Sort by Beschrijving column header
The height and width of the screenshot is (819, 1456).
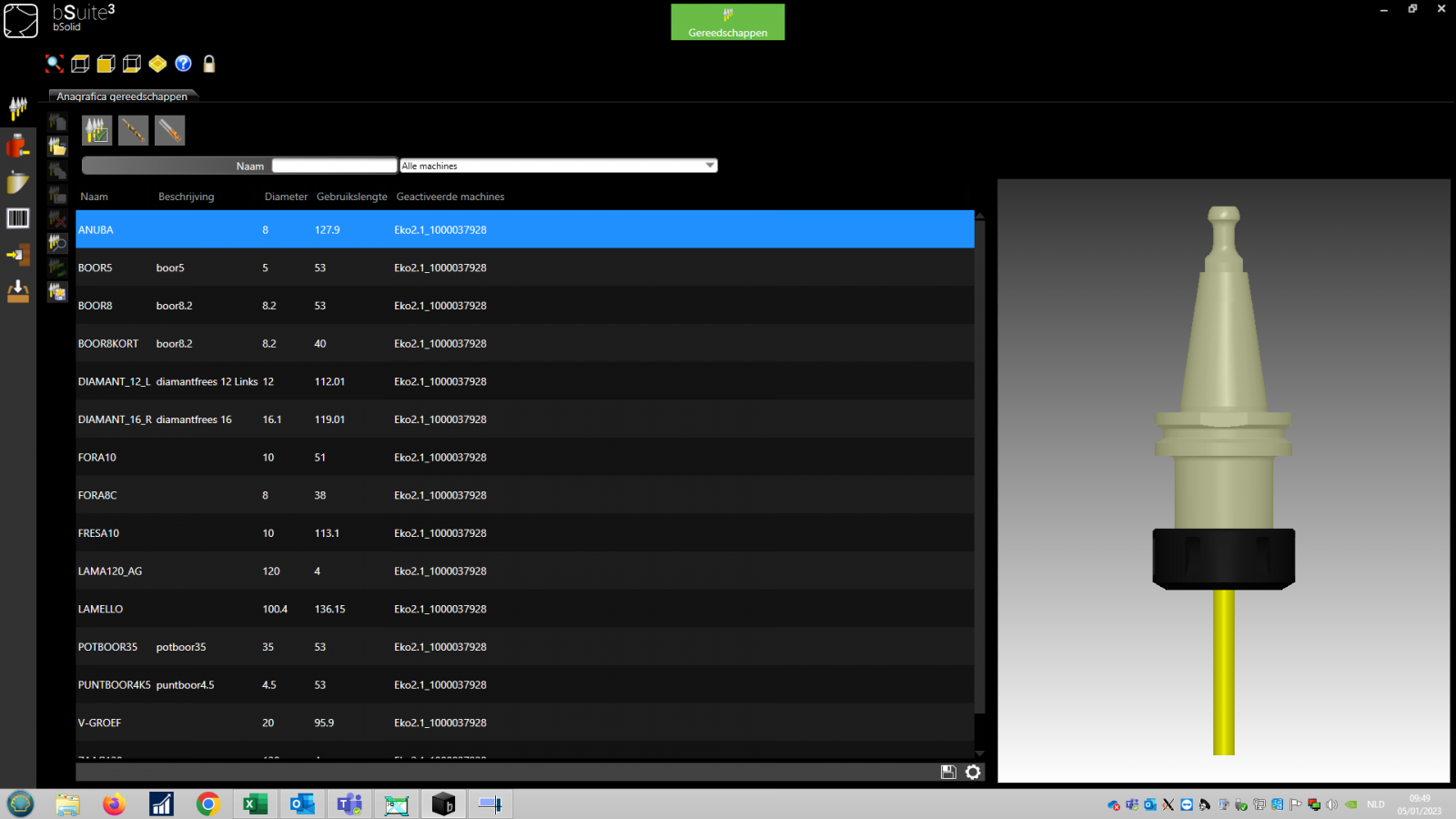pyautogui.click(x=186, y=197)
